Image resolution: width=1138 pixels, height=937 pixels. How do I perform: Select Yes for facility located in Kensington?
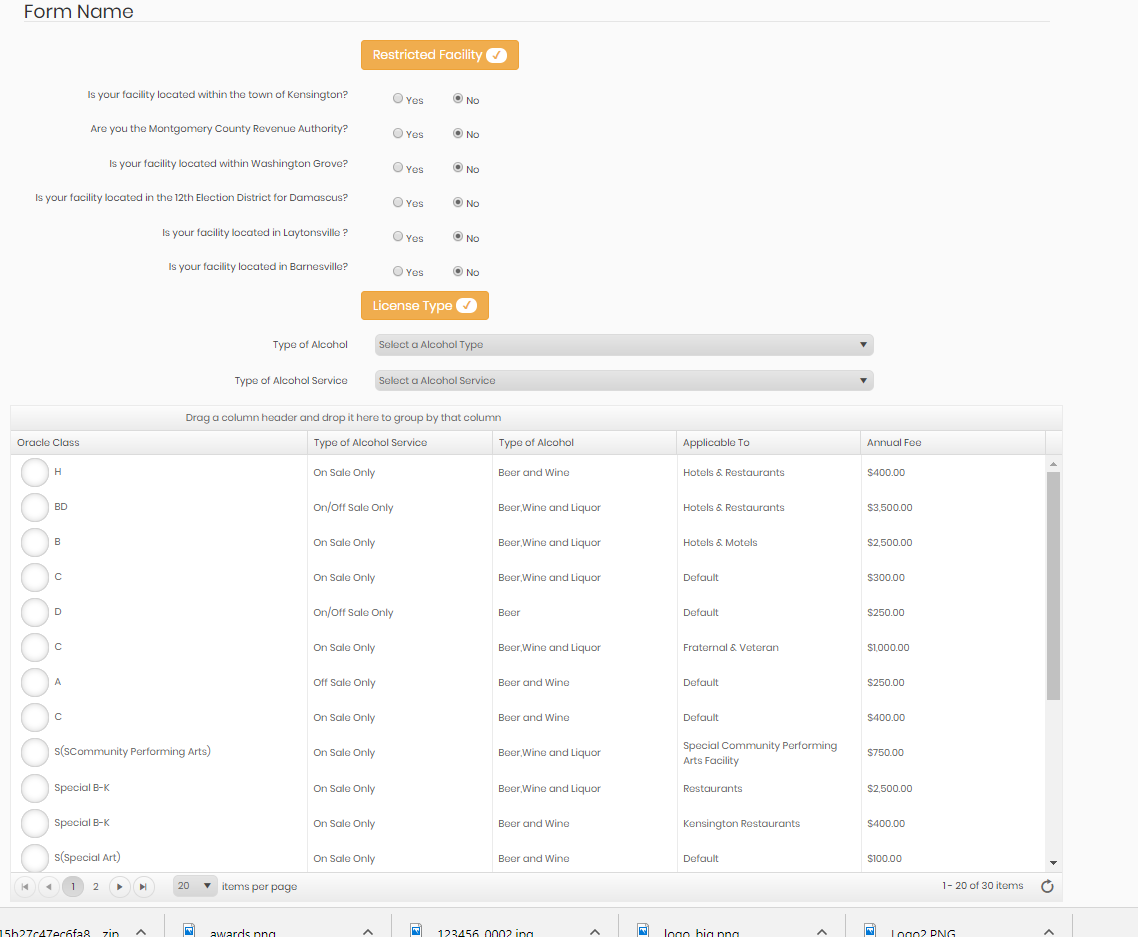pyautogui.click(x=398, y=99)
